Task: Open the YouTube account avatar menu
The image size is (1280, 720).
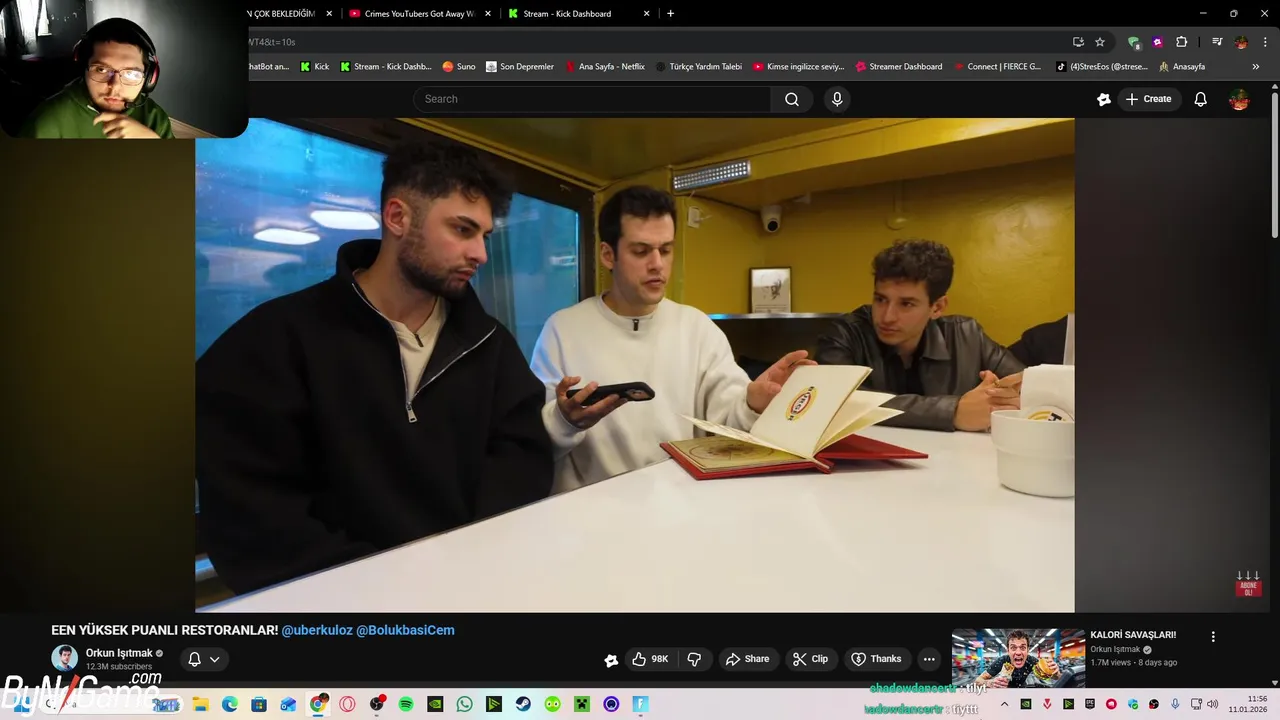Action: pyautogui.click(x=1239, y=99)
